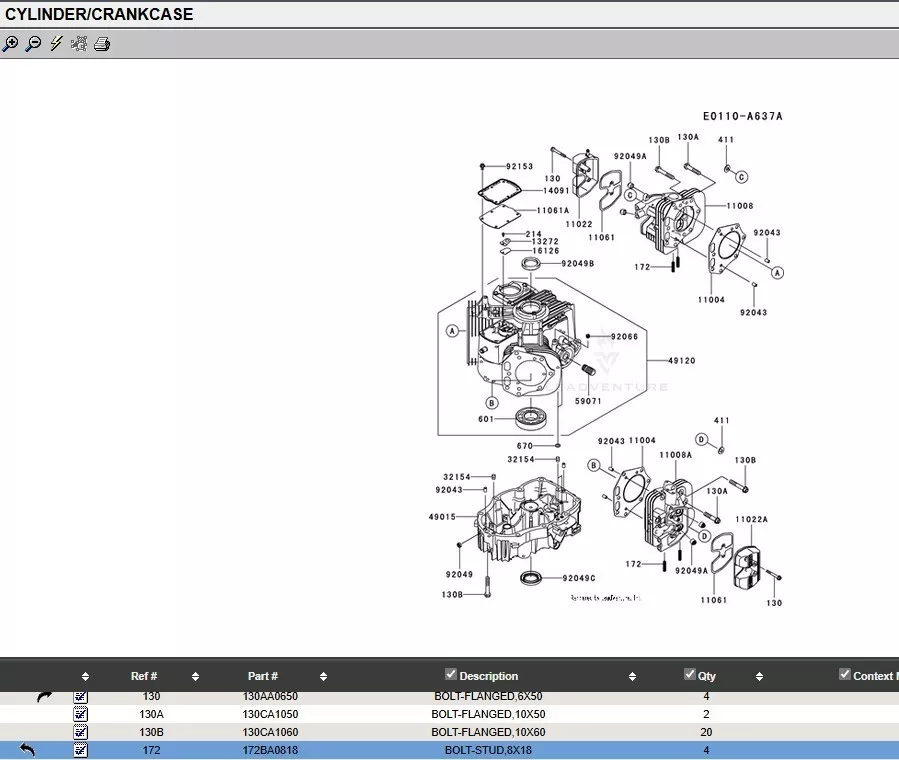The height and width of the screenshot is (760, 899).
Task: Open the note icon for ref 130B
Action: point(81,732)
